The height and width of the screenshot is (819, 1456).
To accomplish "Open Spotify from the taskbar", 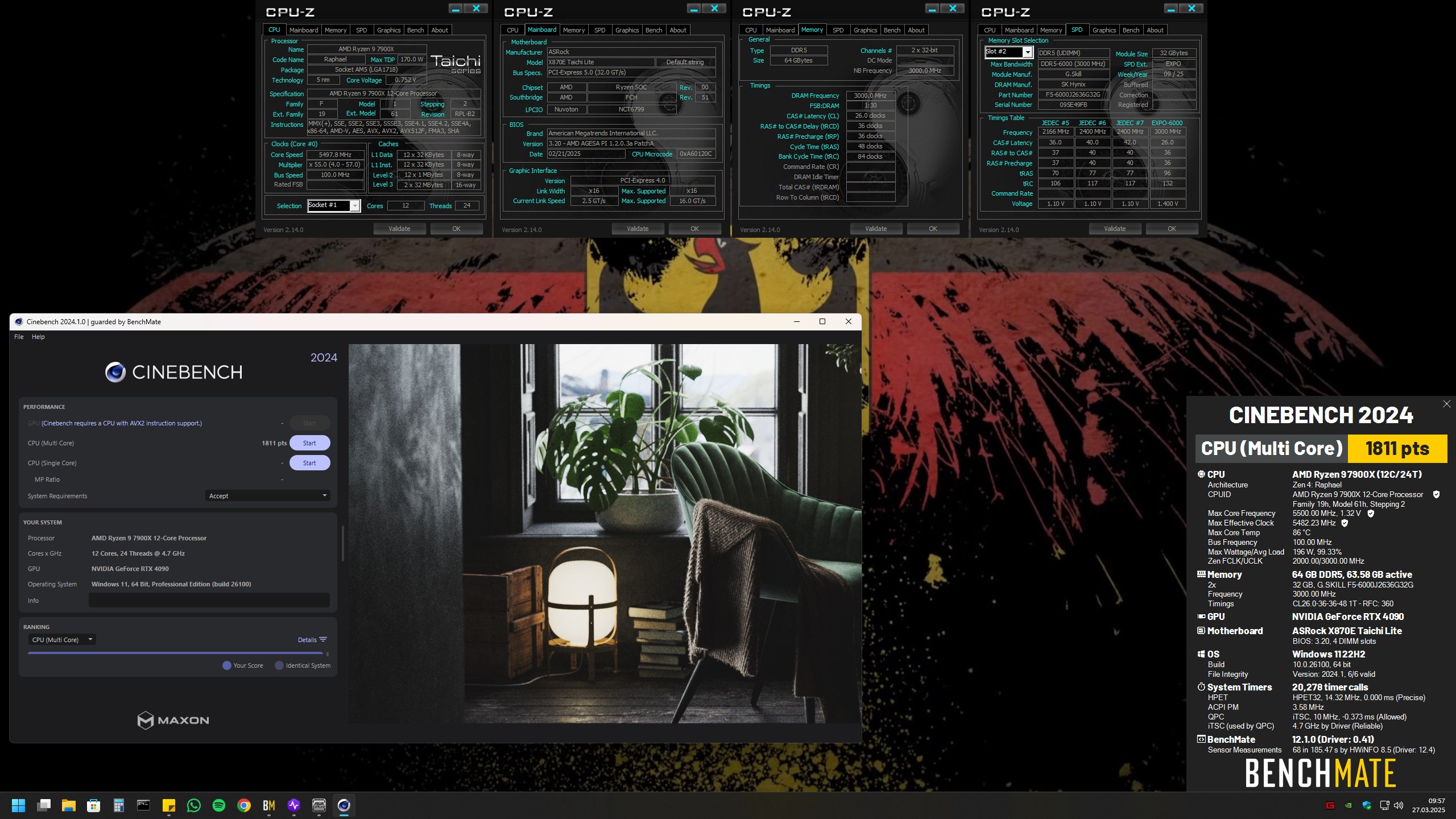I will [x=218, y=805].
